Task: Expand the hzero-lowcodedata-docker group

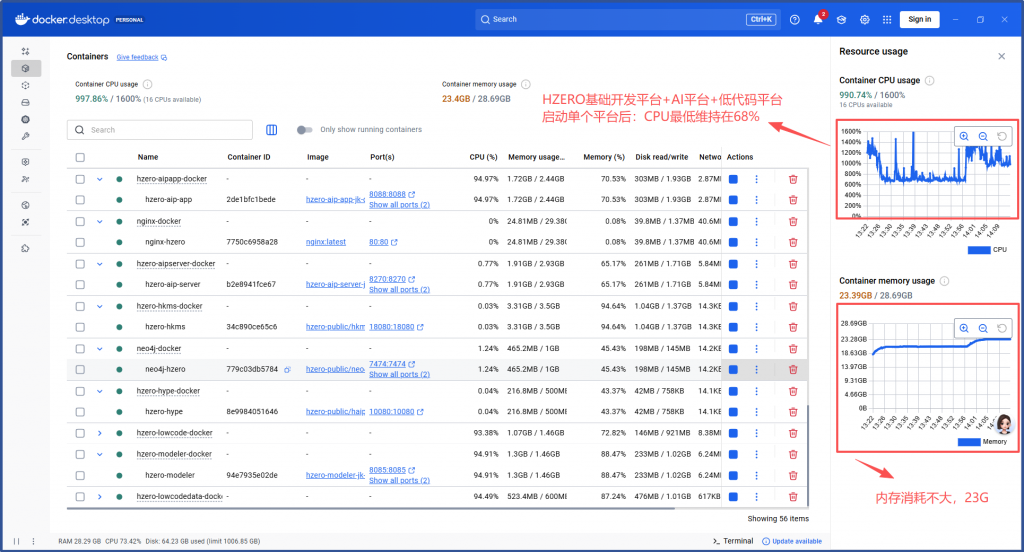Action: point(99,496)
